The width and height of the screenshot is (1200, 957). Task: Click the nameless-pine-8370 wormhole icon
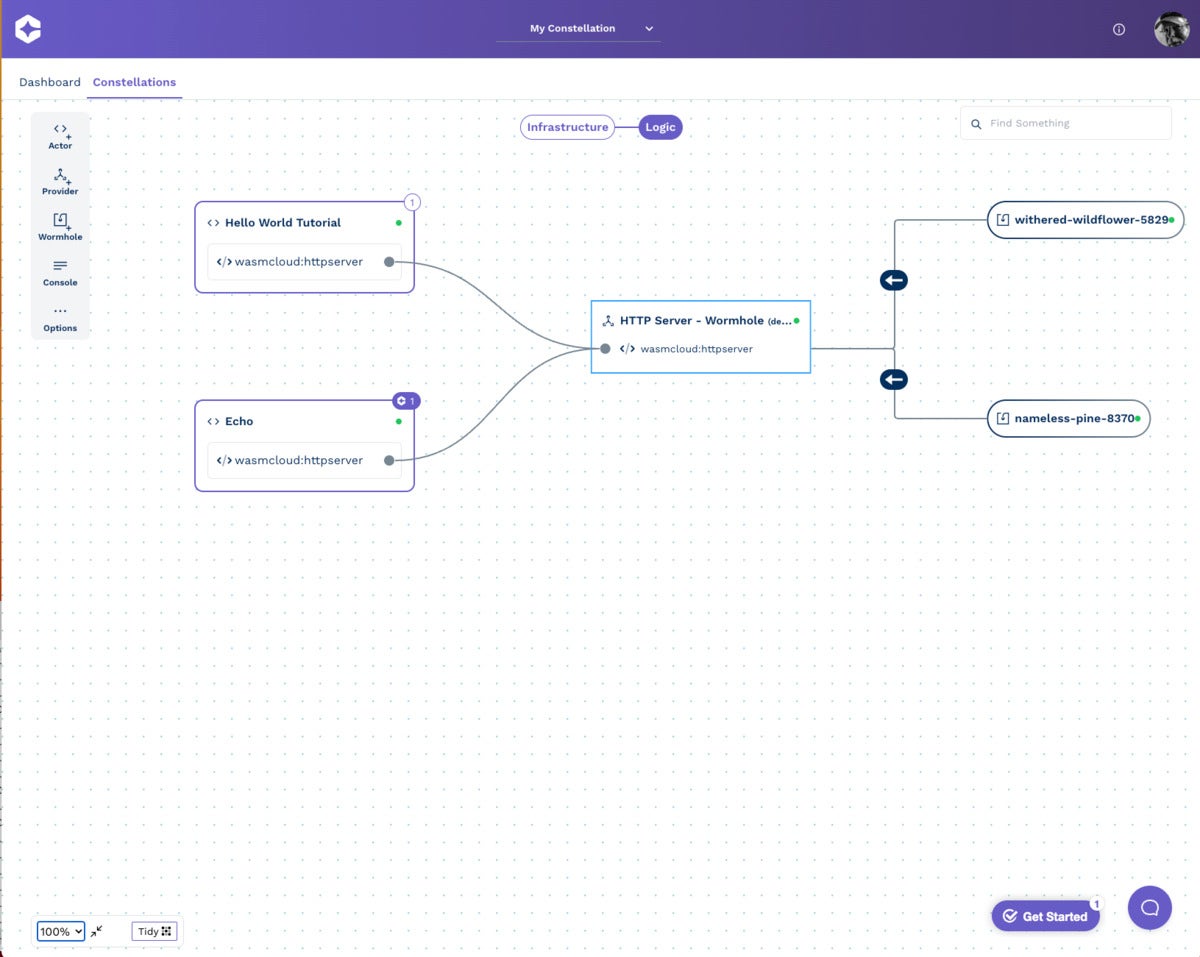[x=1003, y=418]
